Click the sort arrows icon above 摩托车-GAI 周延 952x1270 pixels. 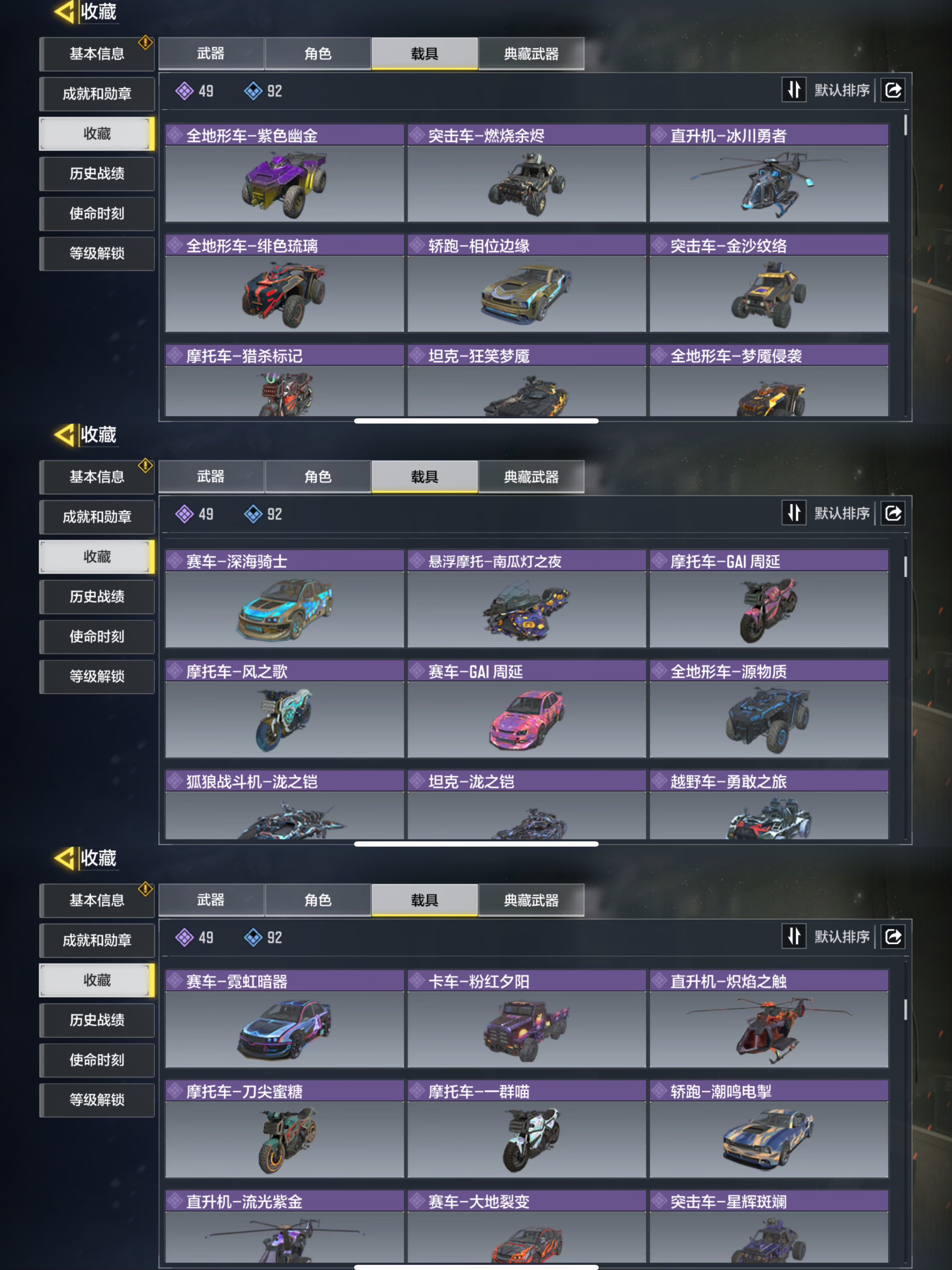[x=794, y=513]
